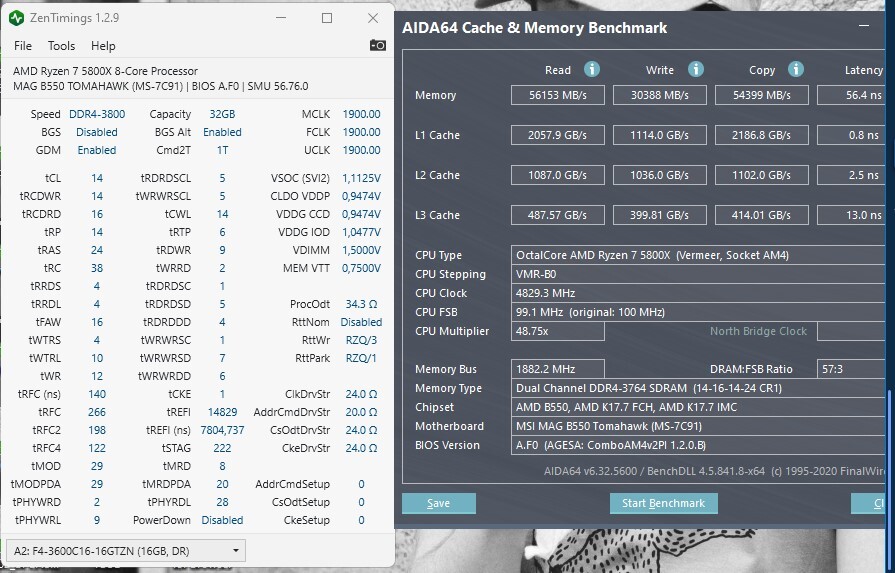Click the ProcOdt value 34.3 Ω
This screenshot has height=573, width=895.
click(361, 304)
